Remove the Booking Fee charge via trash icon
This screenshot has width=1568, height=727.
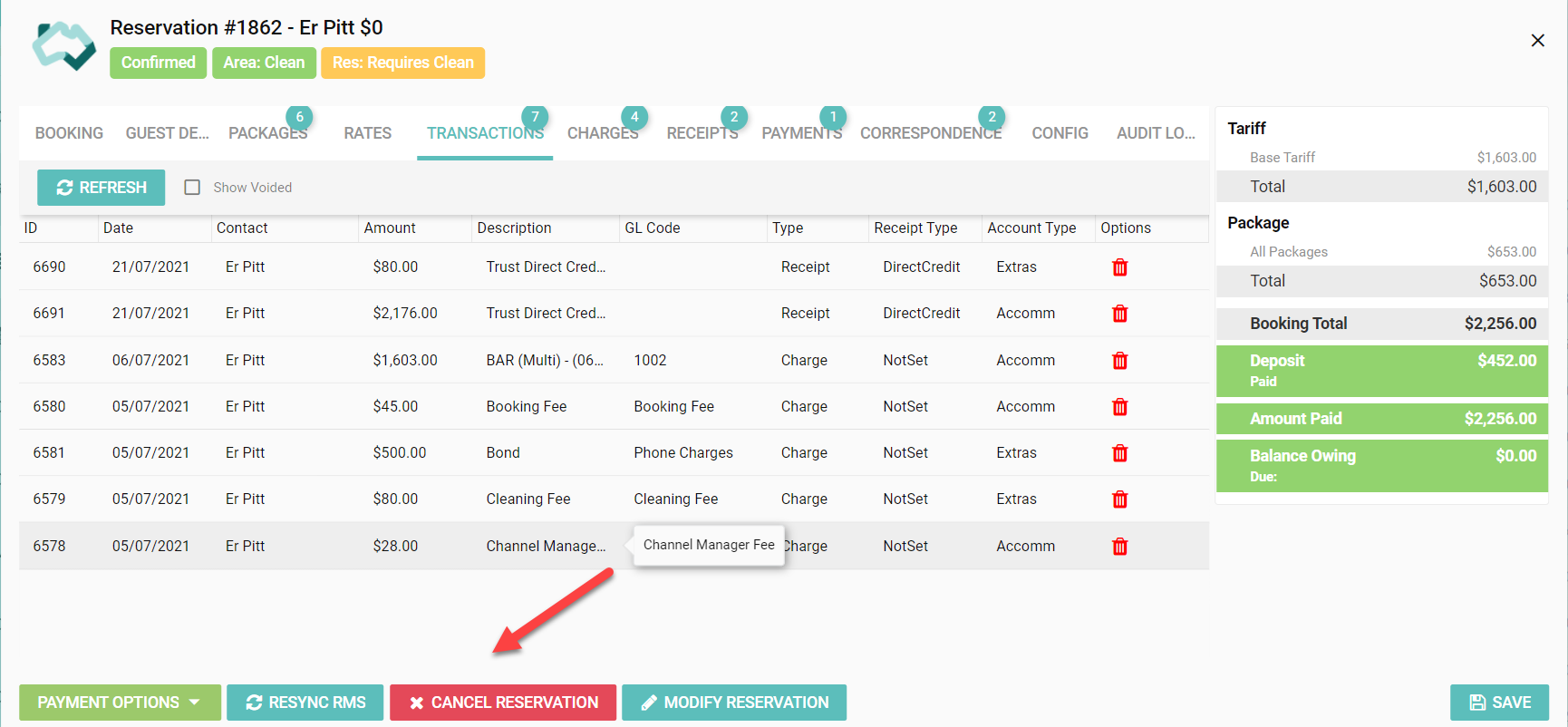coord(1119,407)
